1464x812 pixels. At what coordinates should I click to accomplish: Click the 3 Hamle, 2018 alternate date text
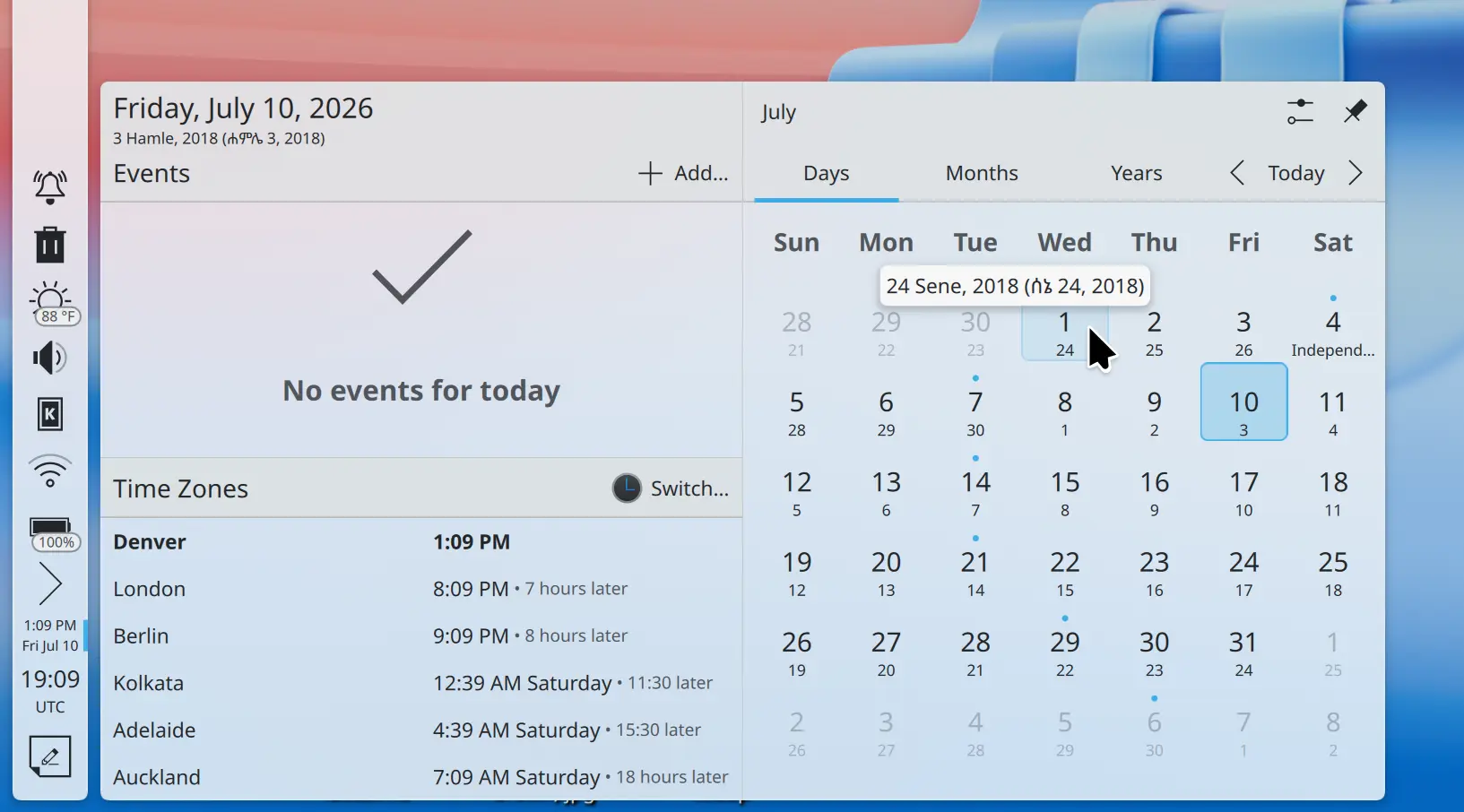219,138
